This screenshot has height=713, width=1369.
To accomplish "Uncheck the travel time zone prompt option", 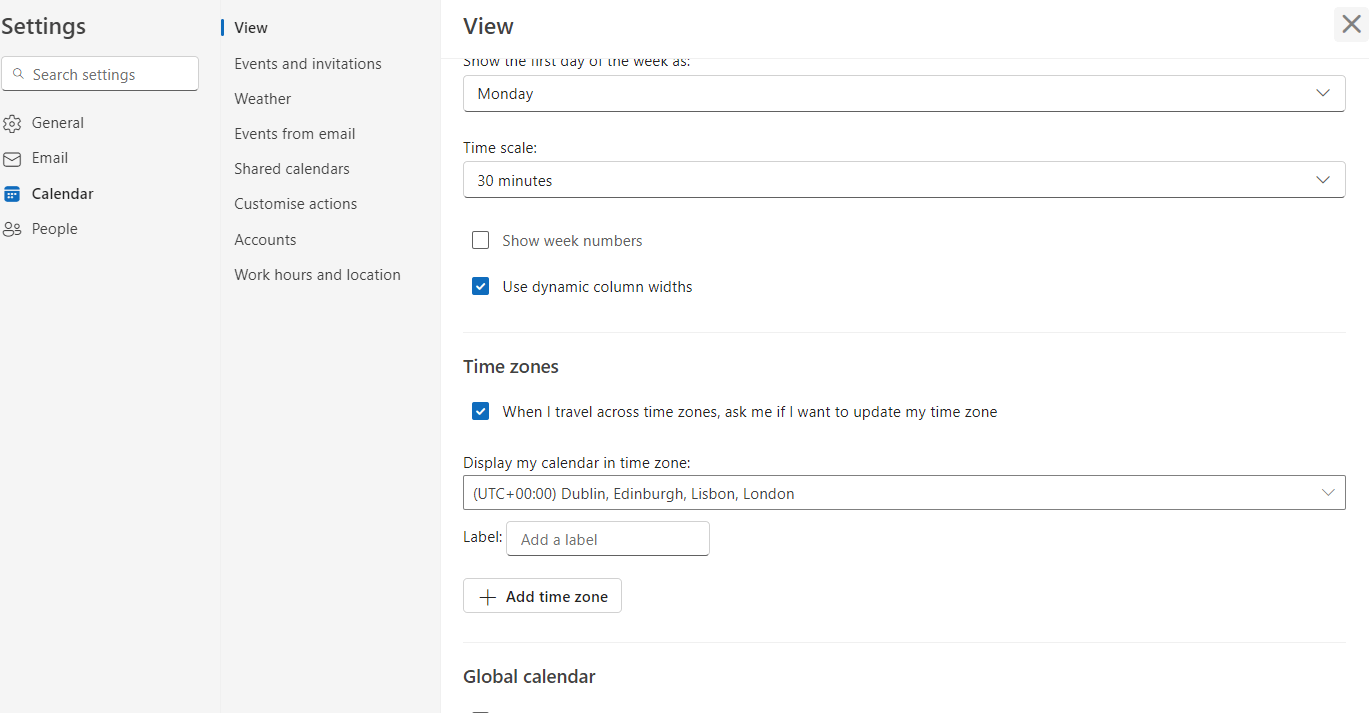I will coord(481,411).
